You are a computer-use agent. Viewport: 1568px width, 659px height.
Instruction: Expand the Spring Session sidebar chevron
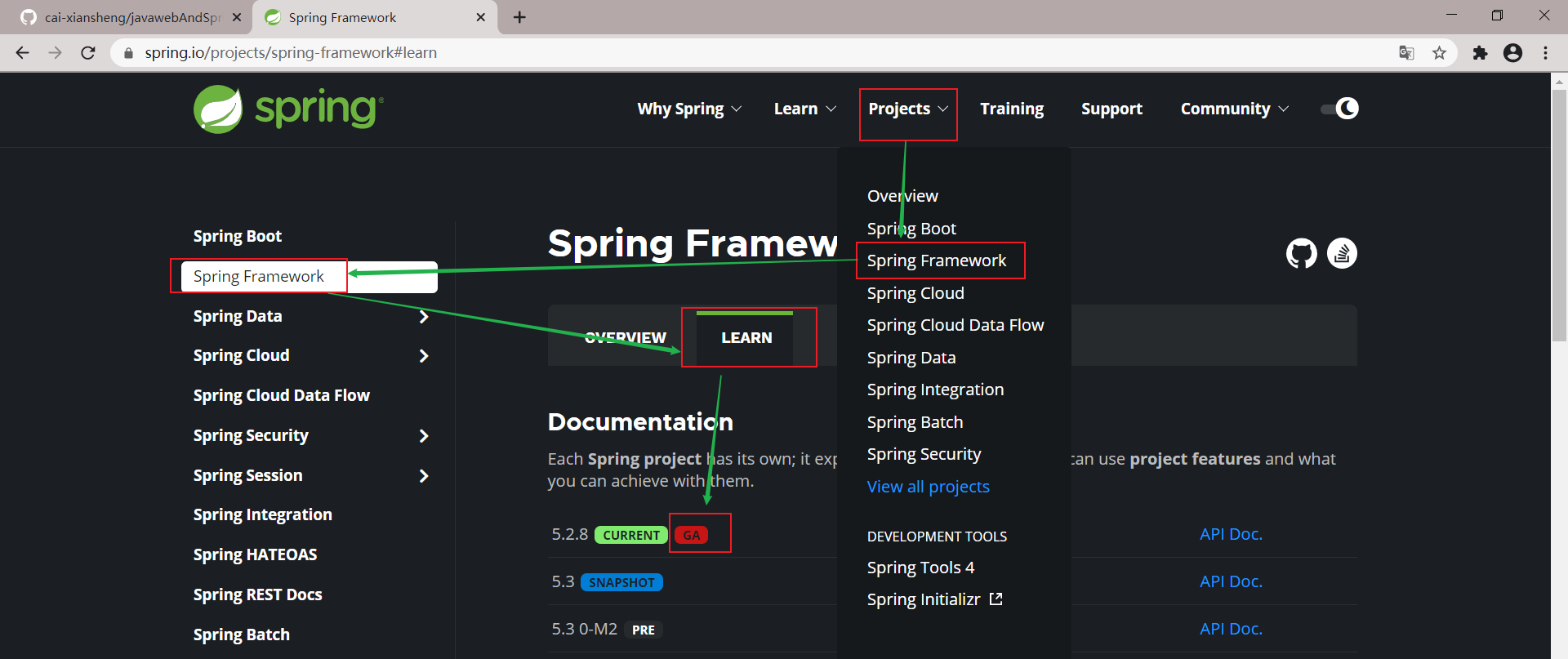pyautogui.click(x=424, y=476)
